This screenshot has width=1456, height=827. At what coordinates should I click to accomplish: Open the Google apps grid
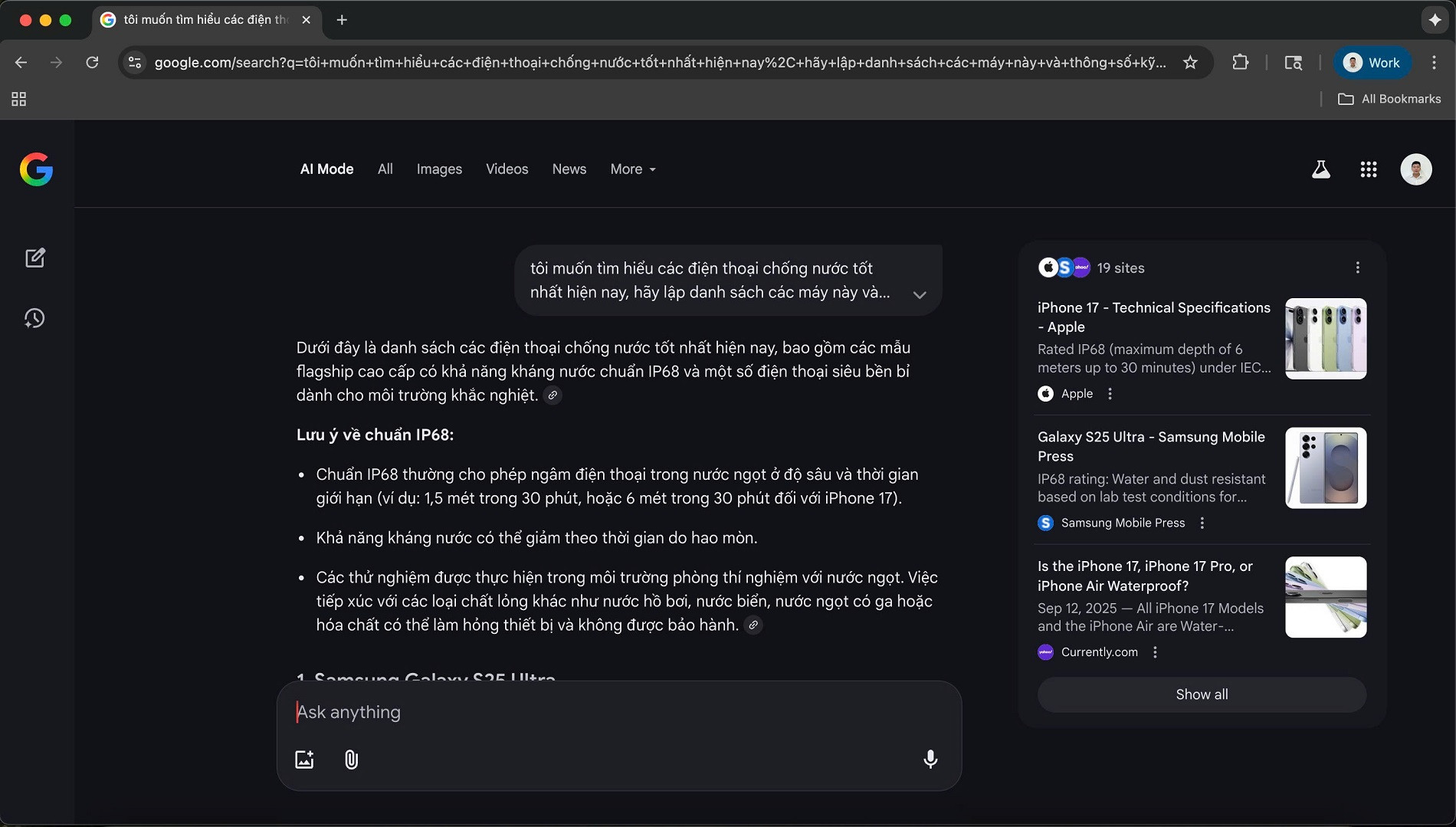1369,169
